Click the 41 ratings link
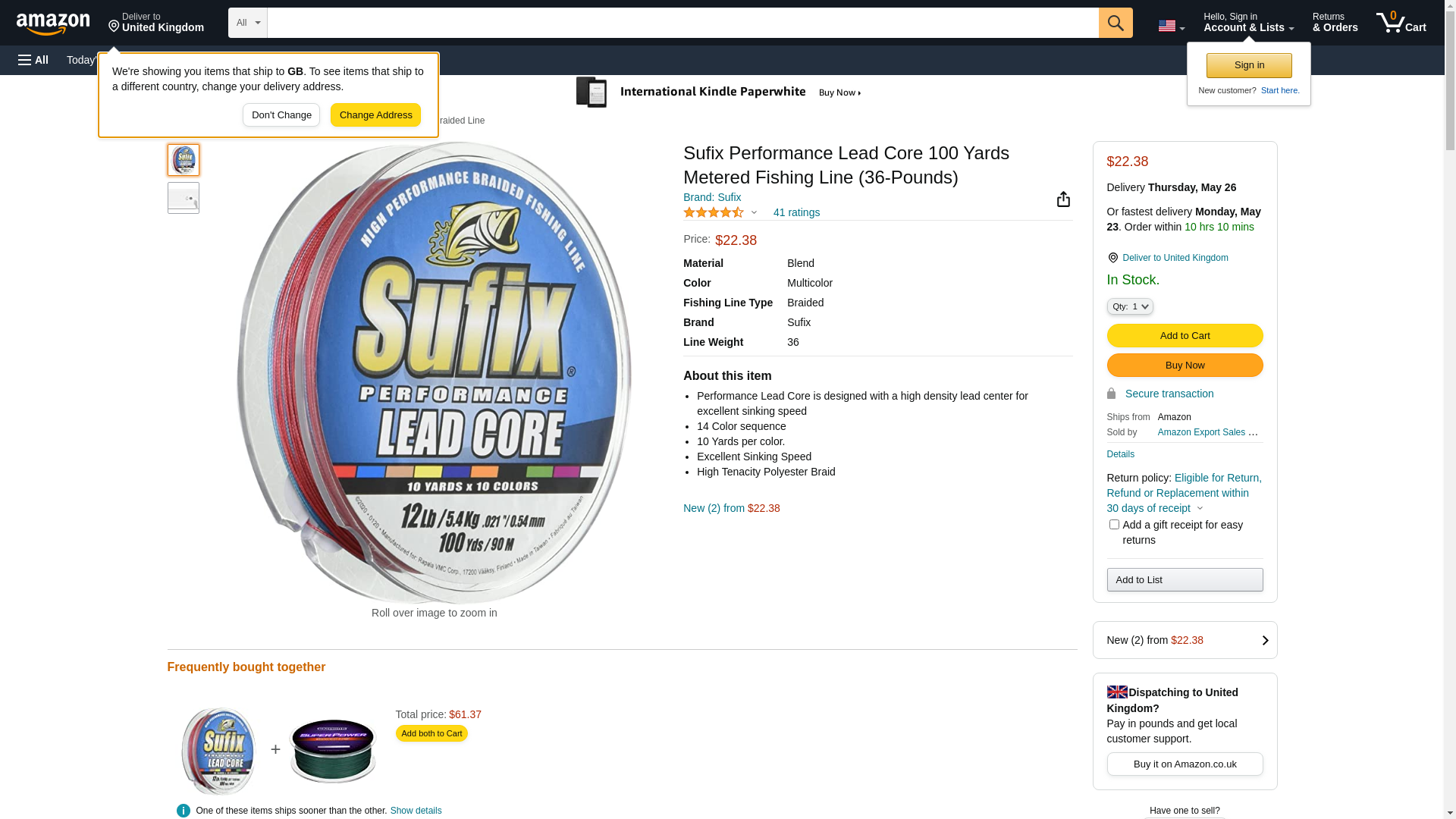The width and height of the screenshot is (1456, 819). pos(796,213)
